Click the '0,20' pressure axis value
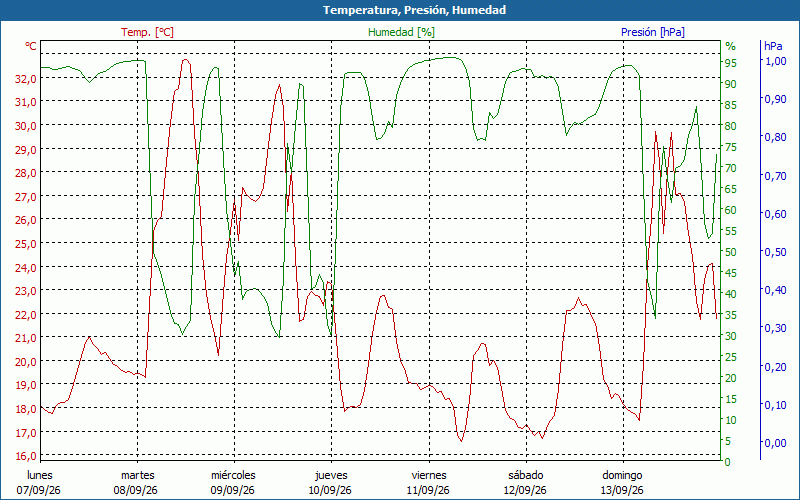The height and width of the screenshot is (500, 800). click(x=776, y=367)
